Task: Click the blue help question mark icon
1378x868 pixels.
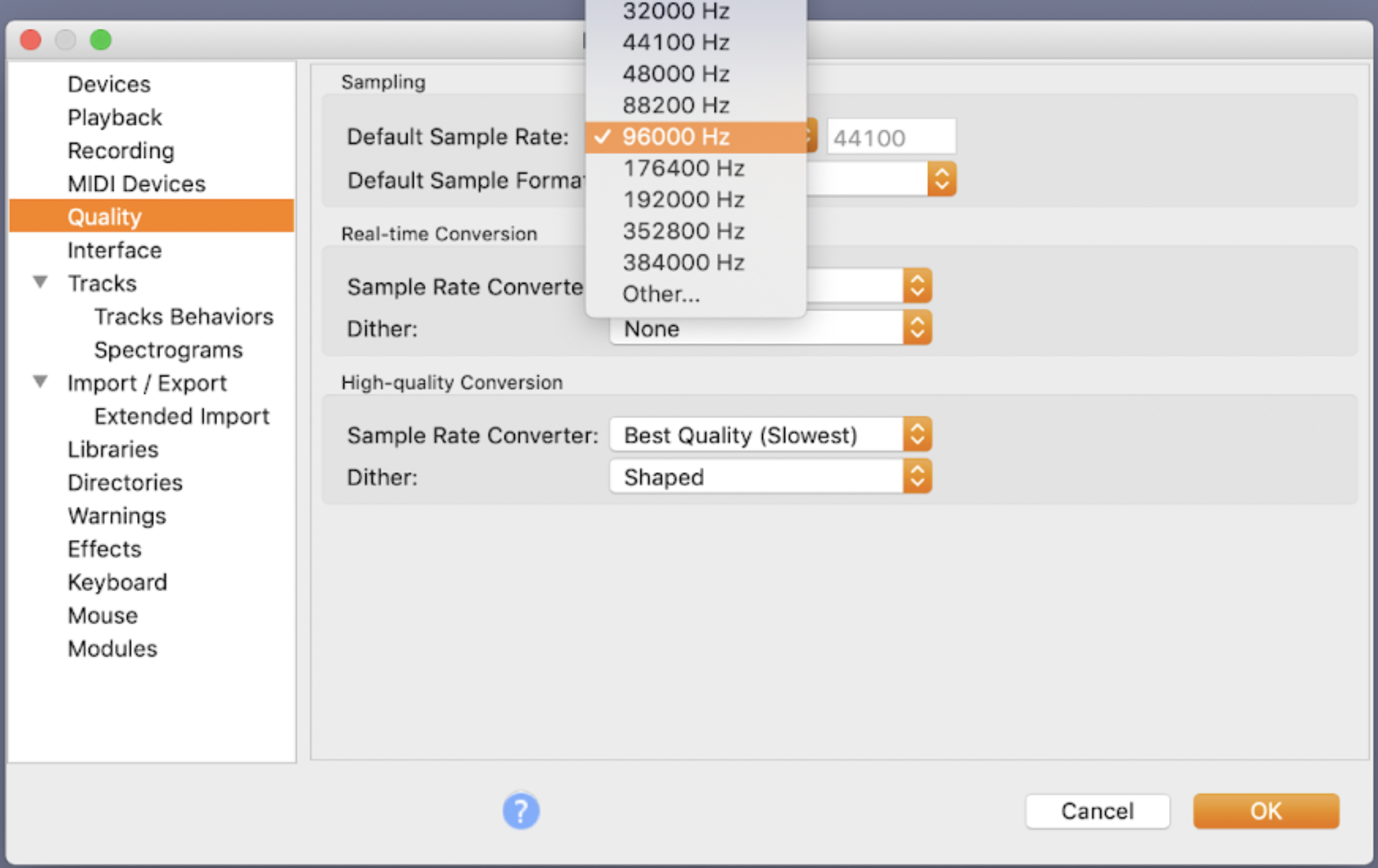Action: (521, 810)
